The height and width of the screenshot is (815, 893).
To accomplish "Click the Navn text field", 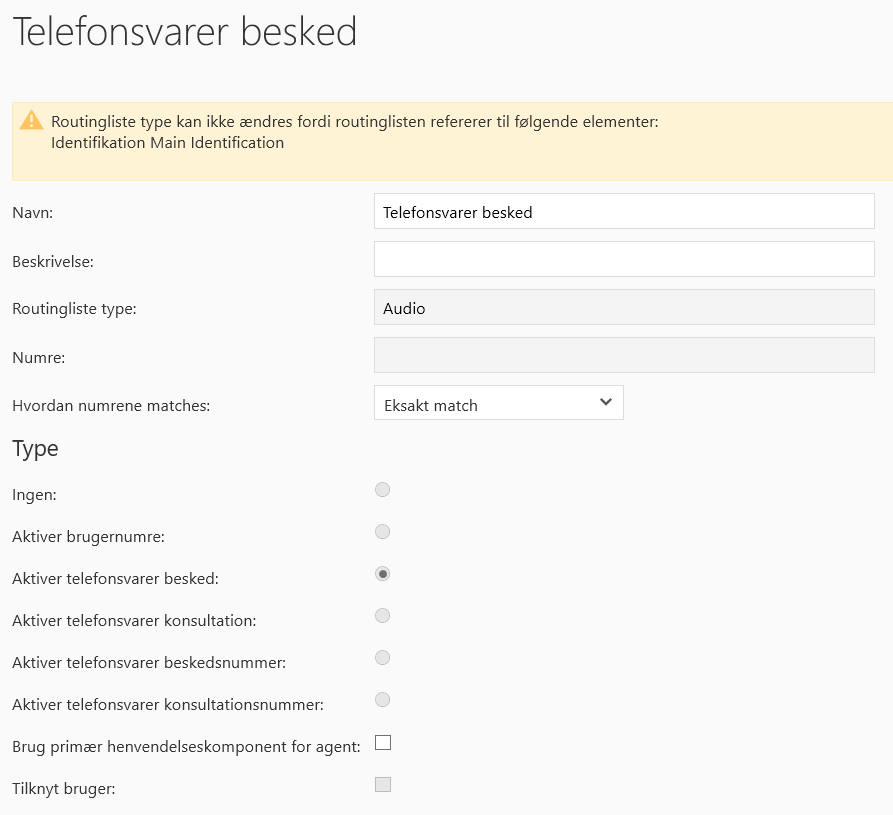I will [624, 212].
